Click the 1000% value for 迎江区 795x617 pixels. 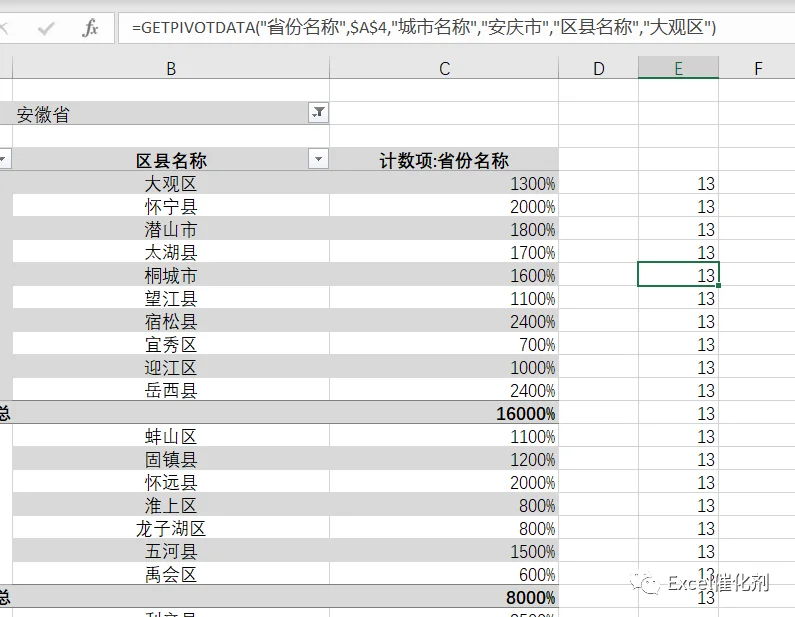pyautogui.click(x=444, y=367)
